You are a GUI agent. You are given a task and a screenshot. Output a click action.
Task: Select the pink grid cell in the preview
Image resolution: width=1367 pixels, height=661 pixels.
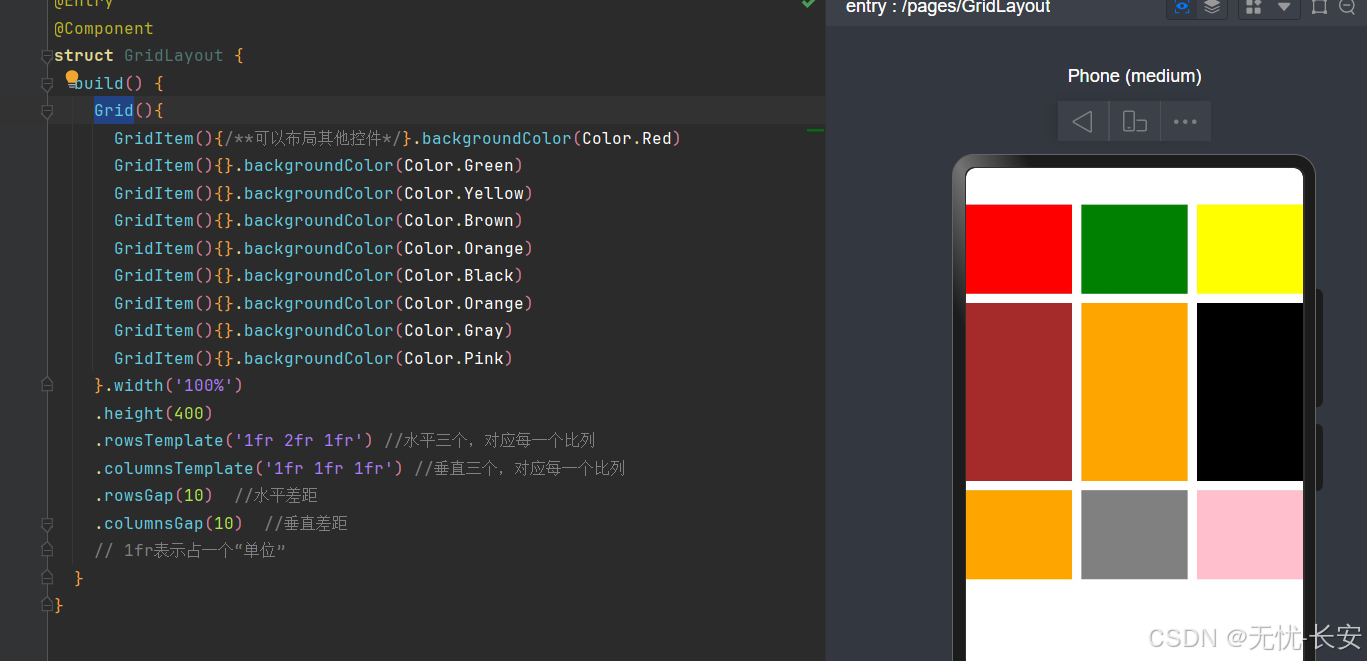(x=1250, y=534)
